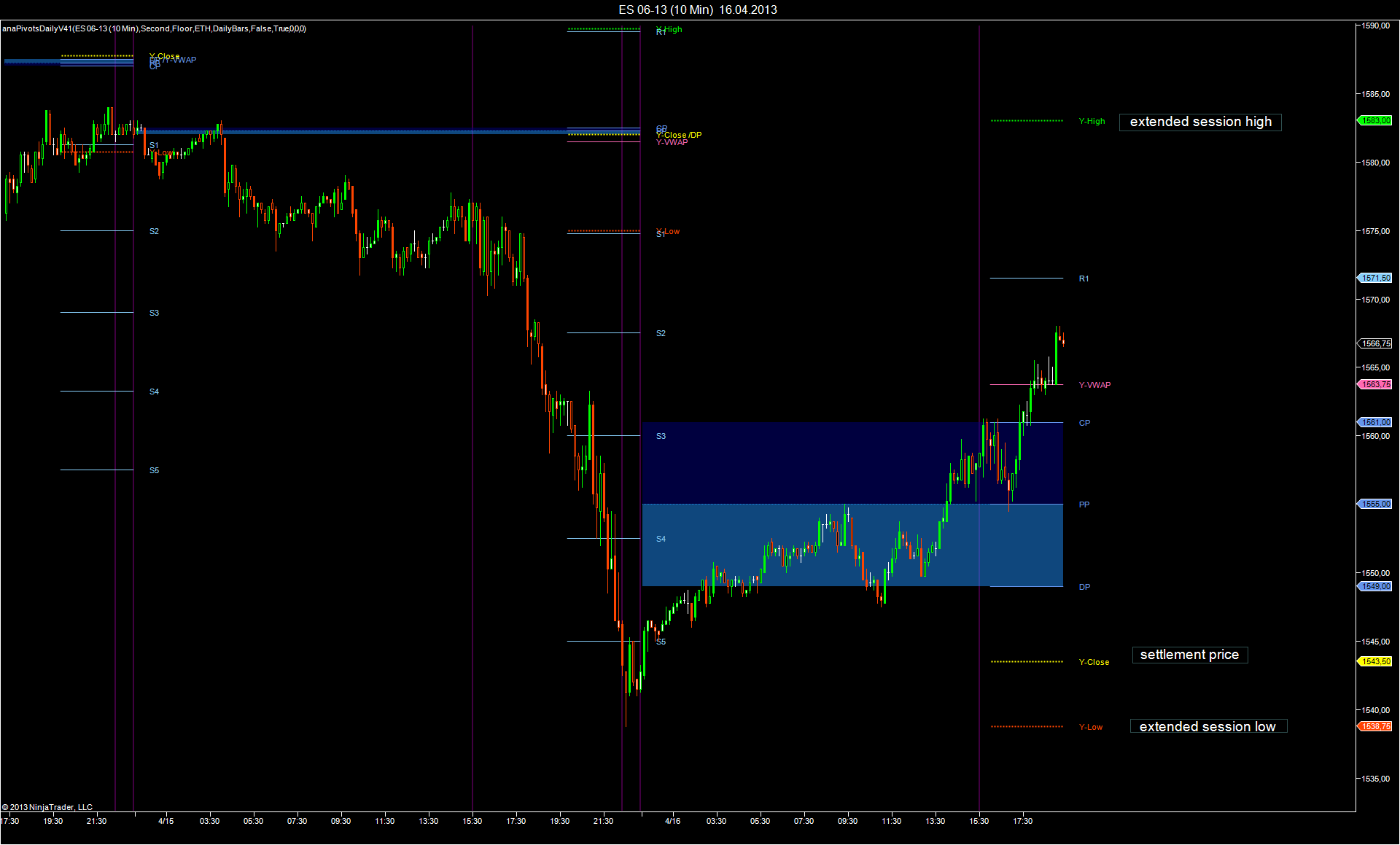Click the 1571,50 R1 price tag
1400x845 pixels.
click(x=1376, y=278)
